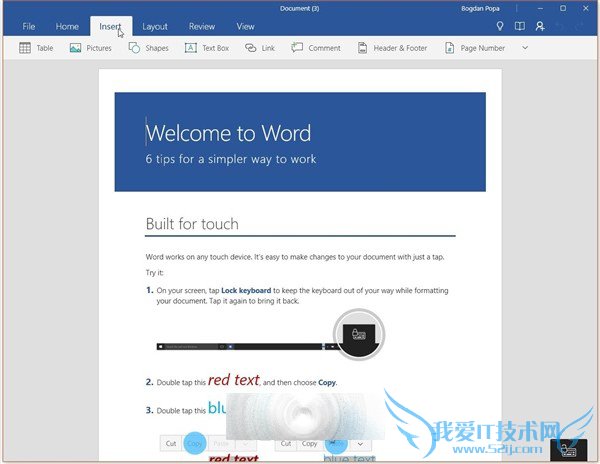Image resolution: width=600 pixels, height=464 pixels.
Task: Click the "Welcome to Word" title text
Action: click(x=228, y=133)
